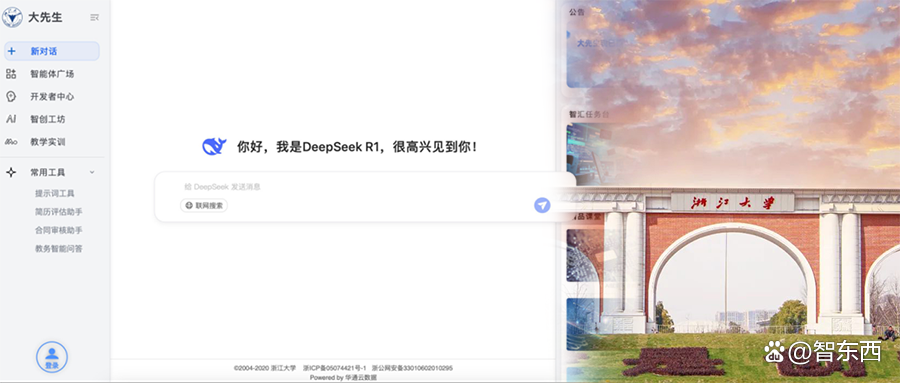Viewport: 900px width, 383px height.
Task: Click the greeting 你好，我是DeepSeek R1 text
Action: tap(357, 147)
